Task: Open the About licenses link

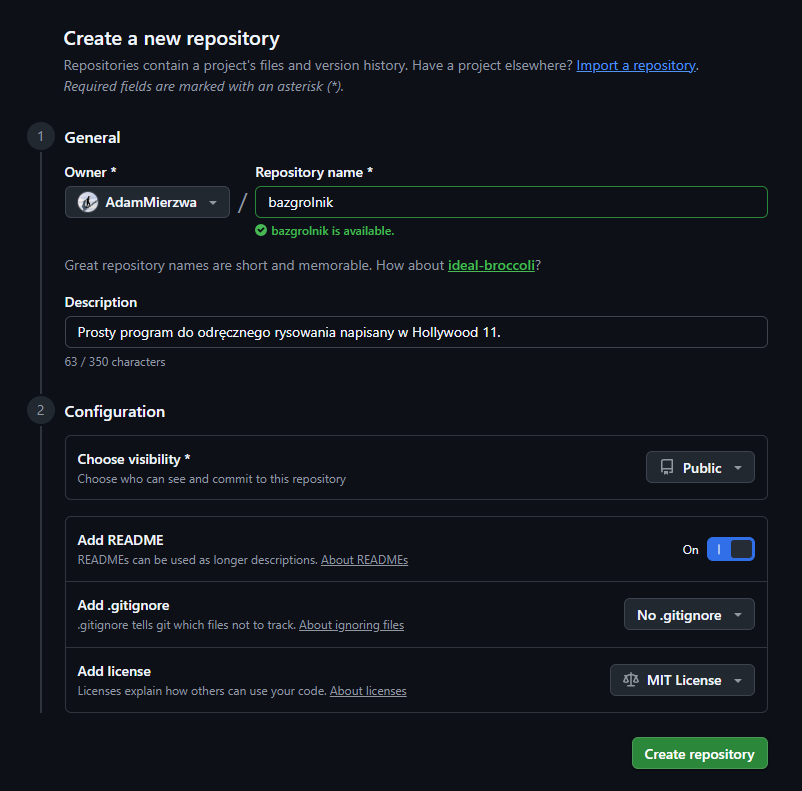Action: pos(368,691)
